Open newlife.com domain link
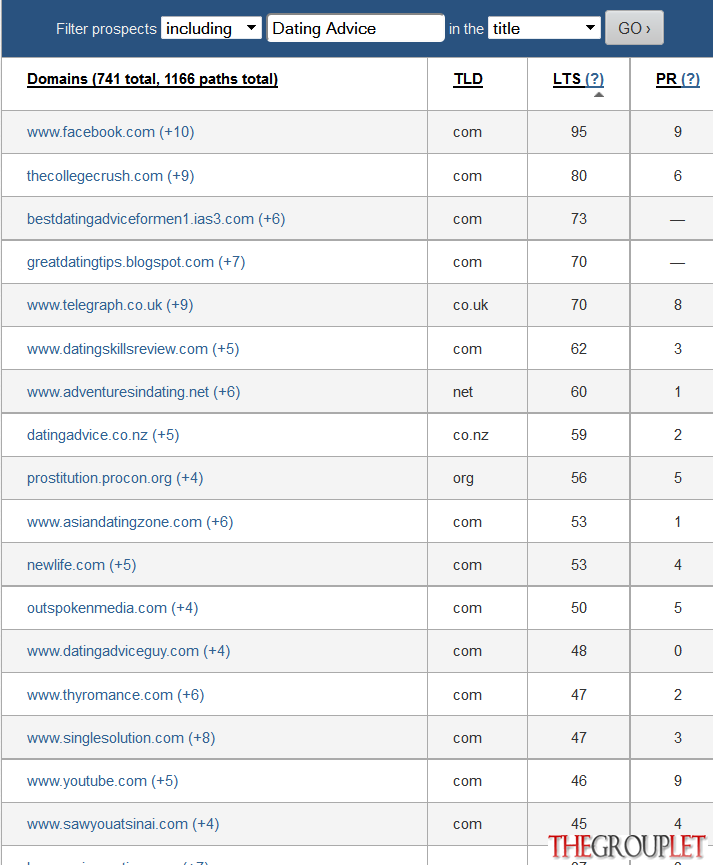The width and height of the screenshot is (713, 865). click(82, 565)
